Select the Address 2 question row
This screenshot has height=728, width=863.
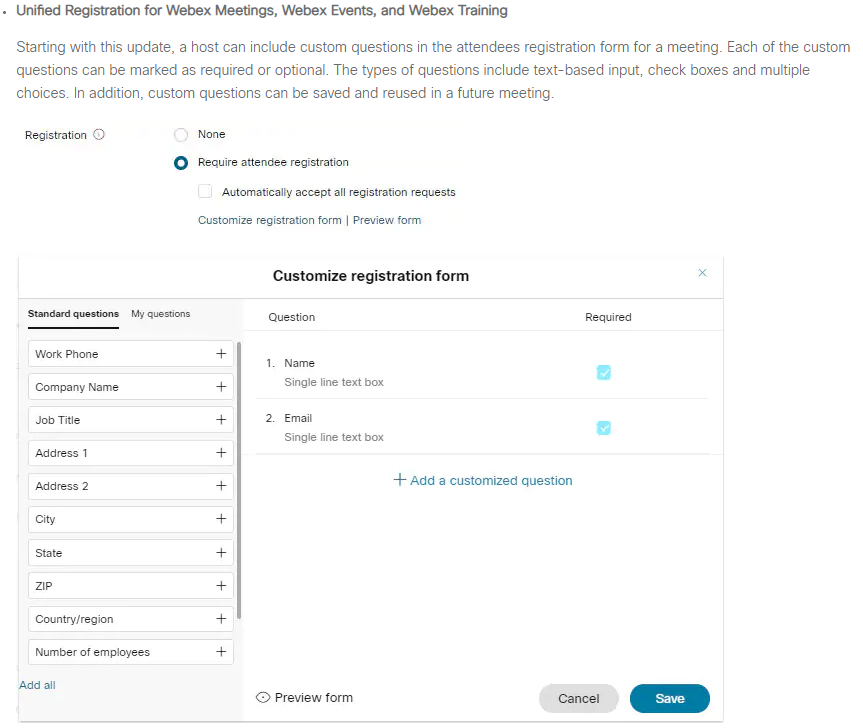point(131,486)
